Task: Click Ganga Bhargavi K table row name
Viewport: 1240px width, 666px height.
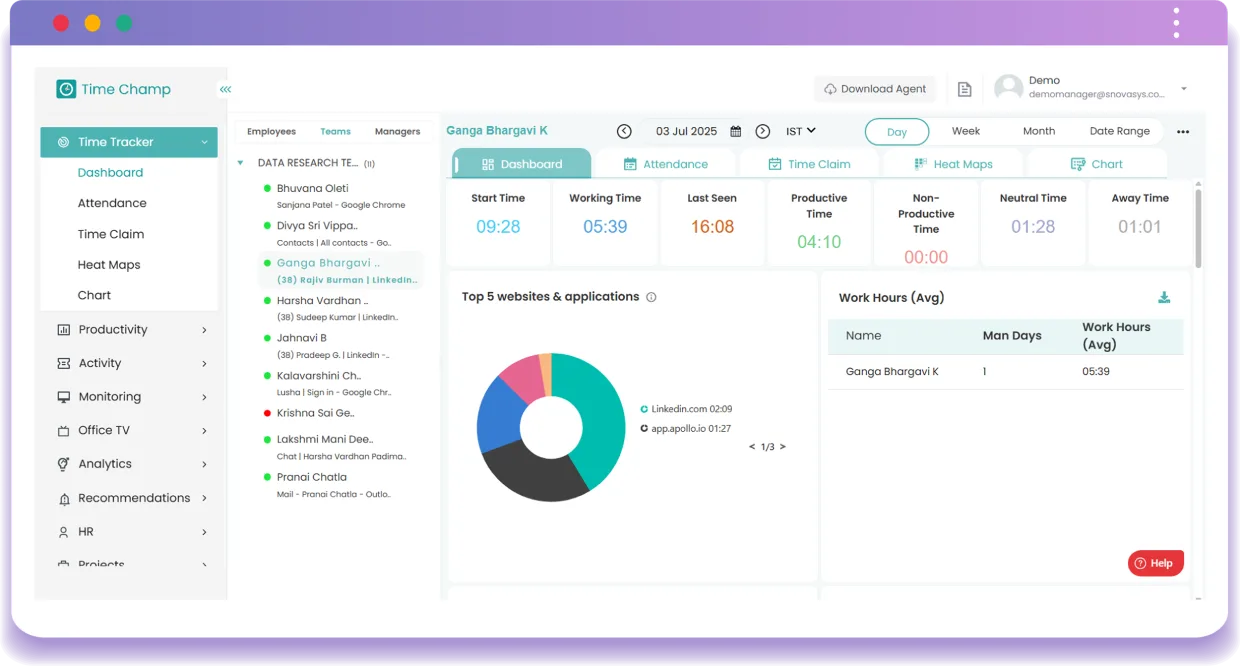Action: [x=892, y=371]
